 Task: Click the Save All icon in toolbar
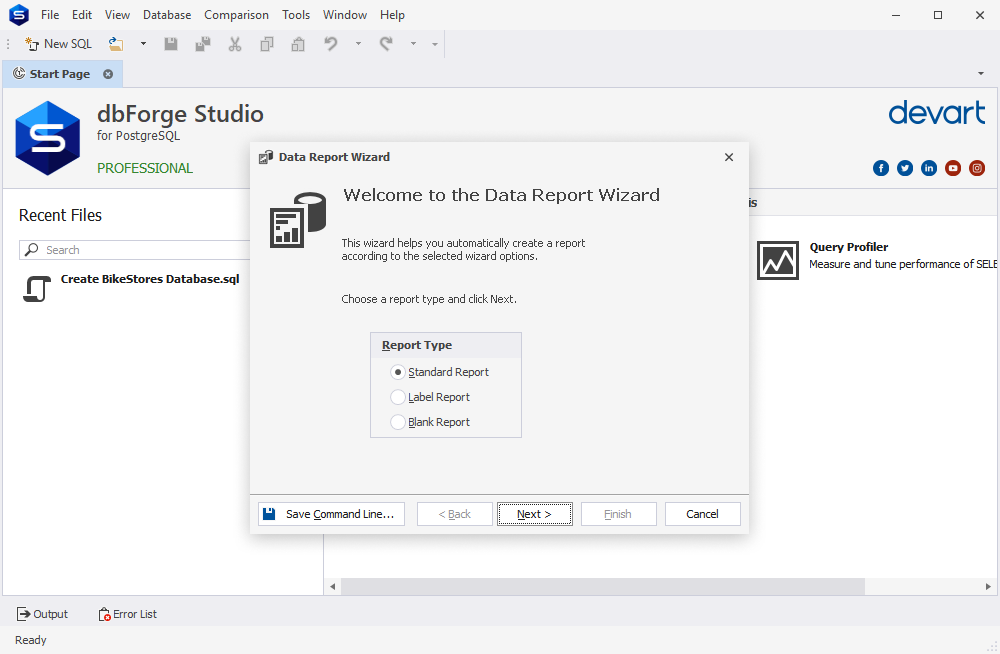(203, 44)
